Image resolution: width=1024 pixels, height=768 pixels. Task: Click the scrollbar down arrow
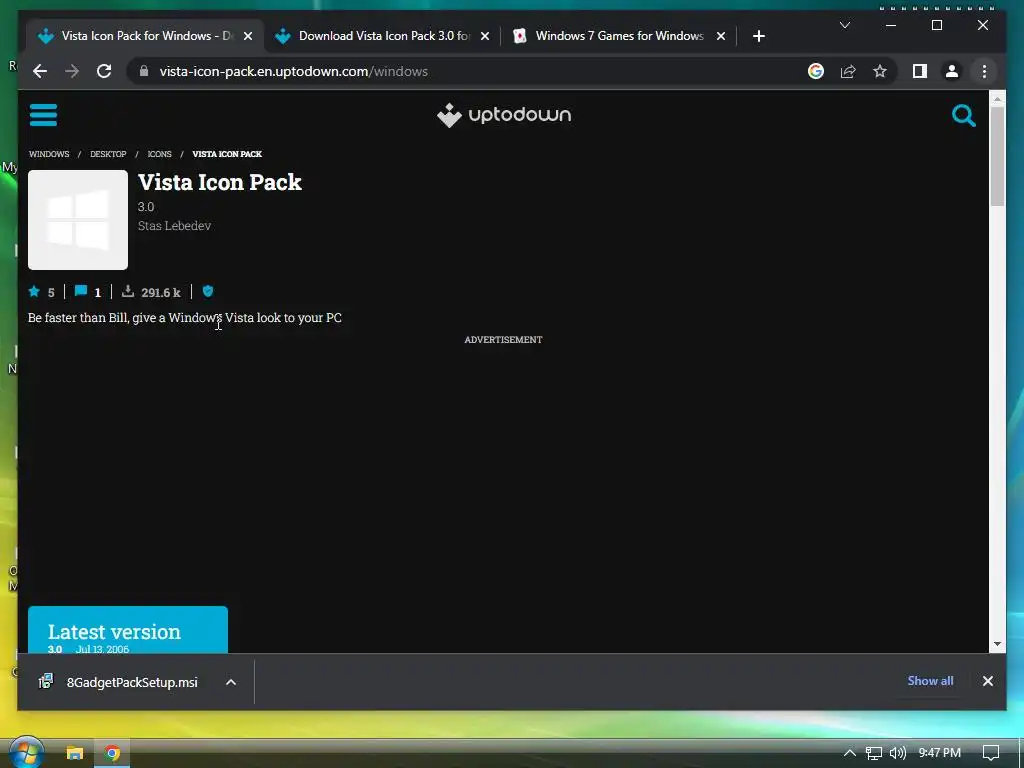997,644
